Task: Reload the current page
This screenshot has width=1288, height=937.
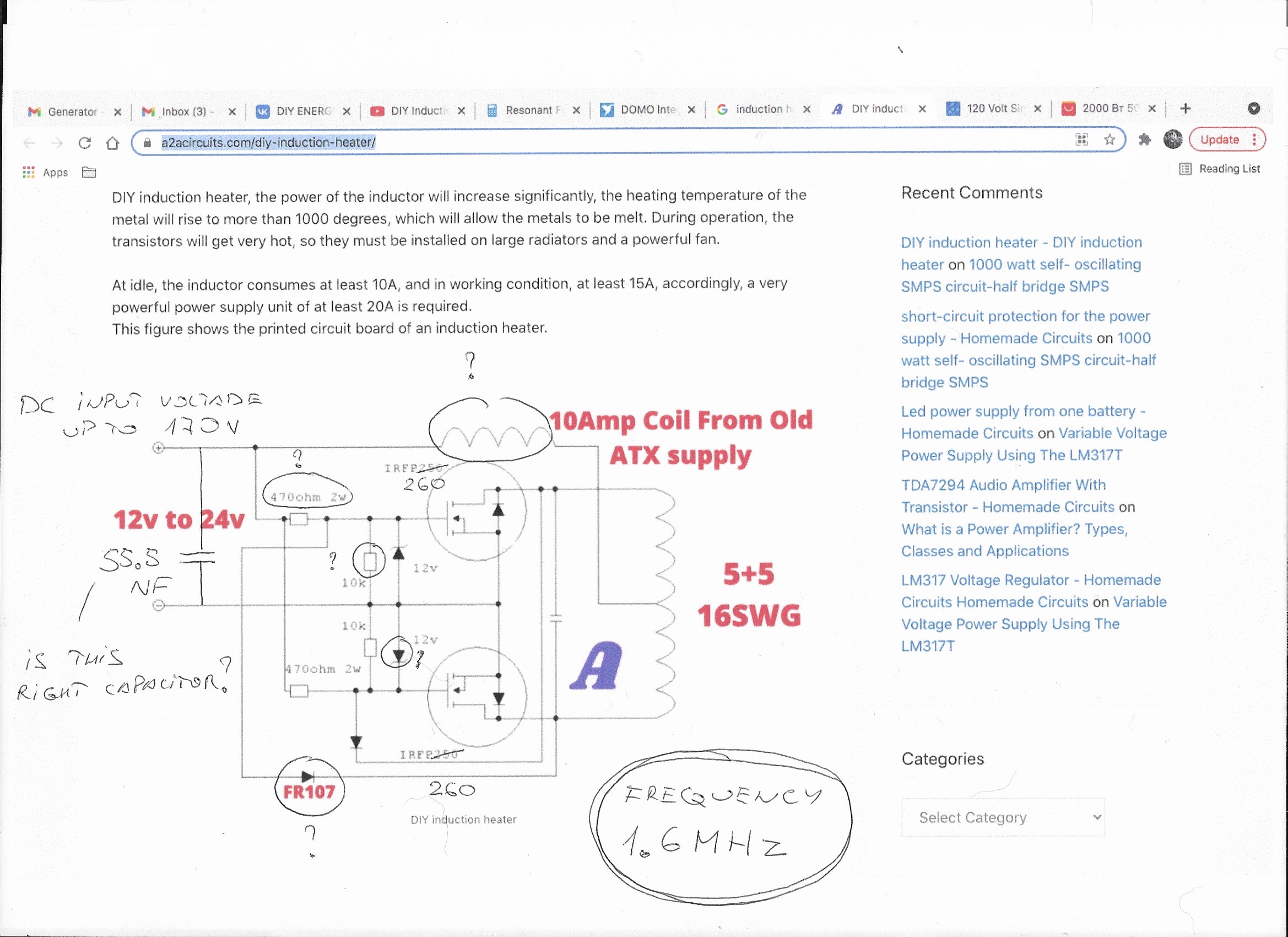Action: pyautogui.click(x=85, y=143)
